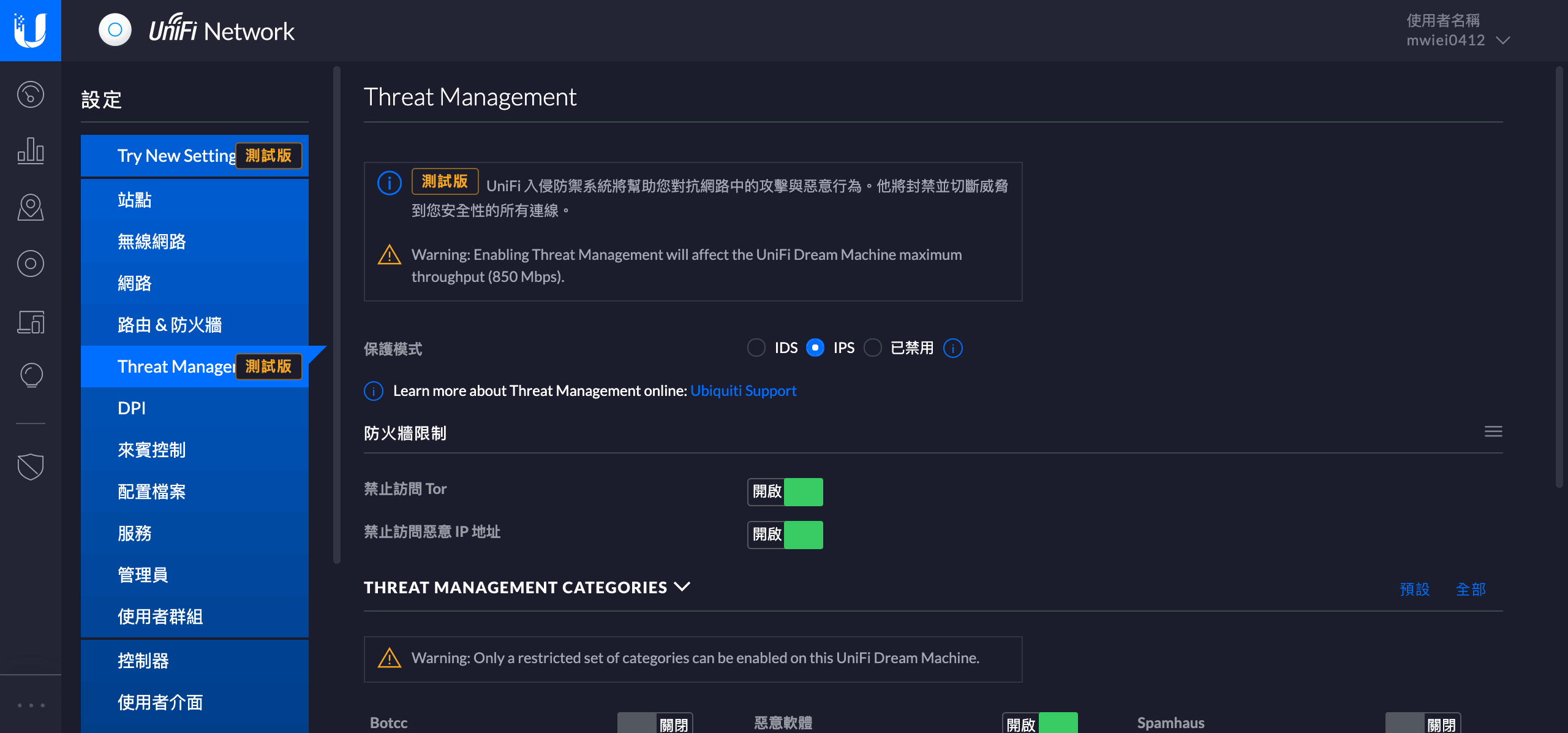Open the 來賓控制 settings section
This screenshot has height=733, width=1568.
tap(195, 450)
